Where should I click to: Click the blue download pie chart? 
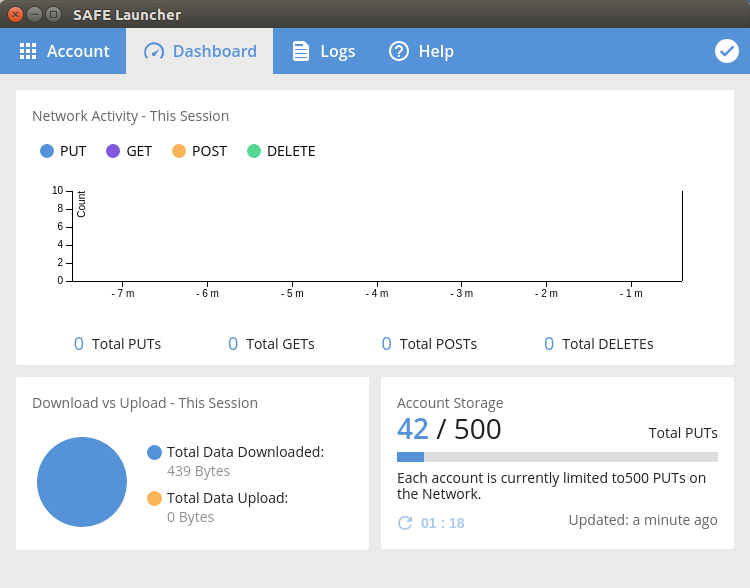[x=82, y=482]
